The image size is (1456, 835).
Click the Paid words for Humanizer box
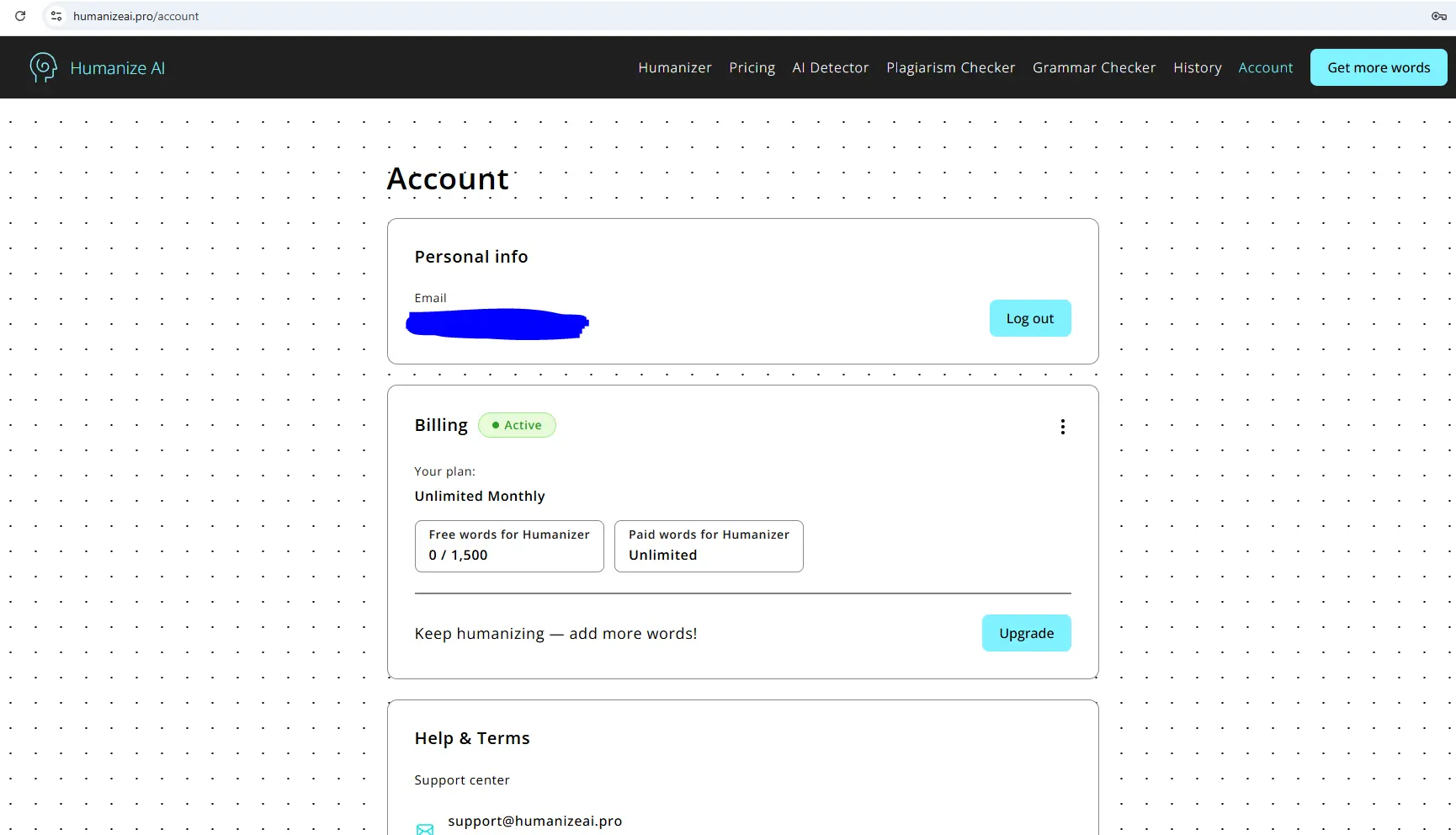pos(709,546)
